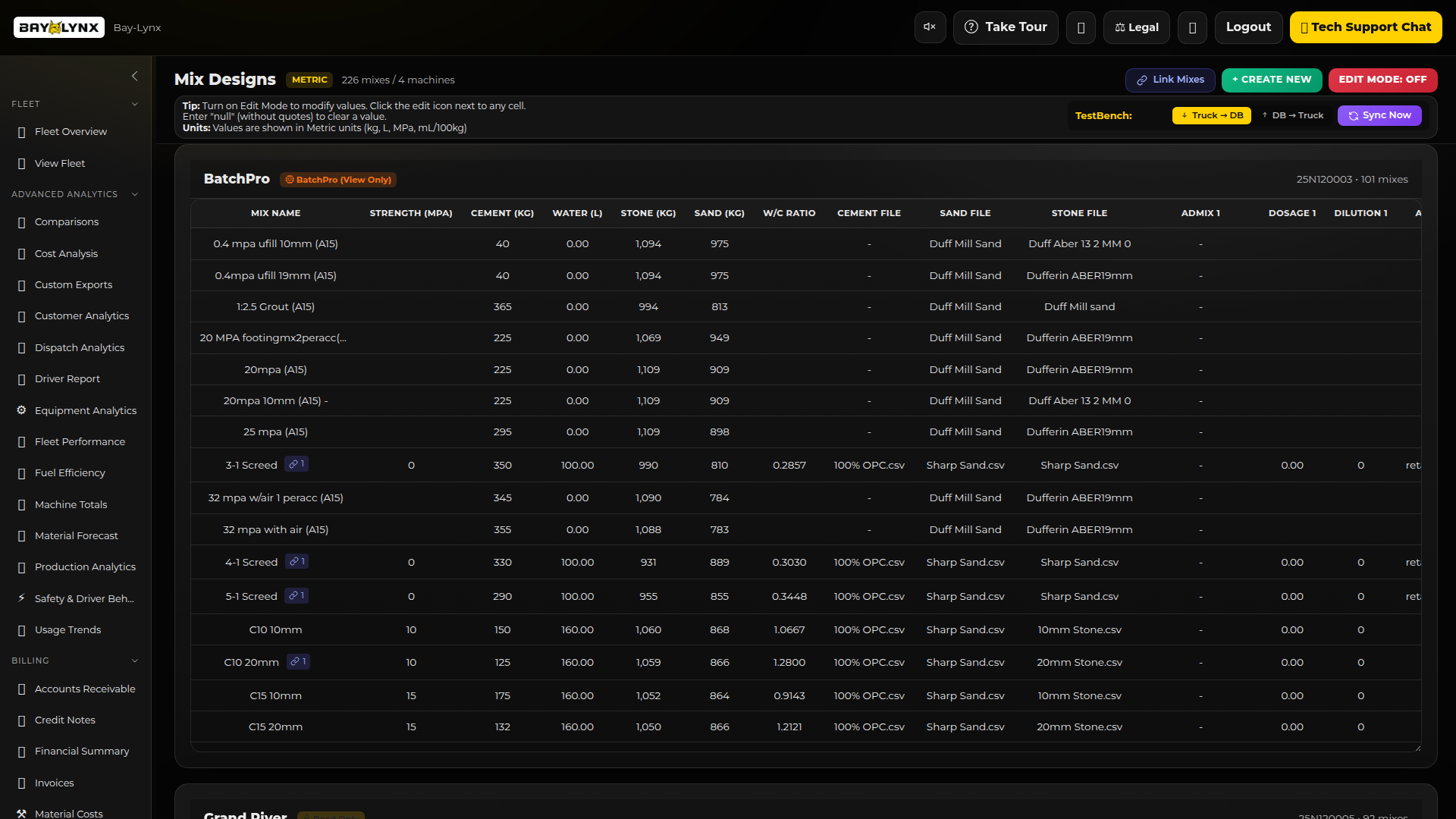The height and width of the screenshot is (819, 1456).
Task: Select the Truck → DB sync direction
Action: click(x=1211, y=115)
